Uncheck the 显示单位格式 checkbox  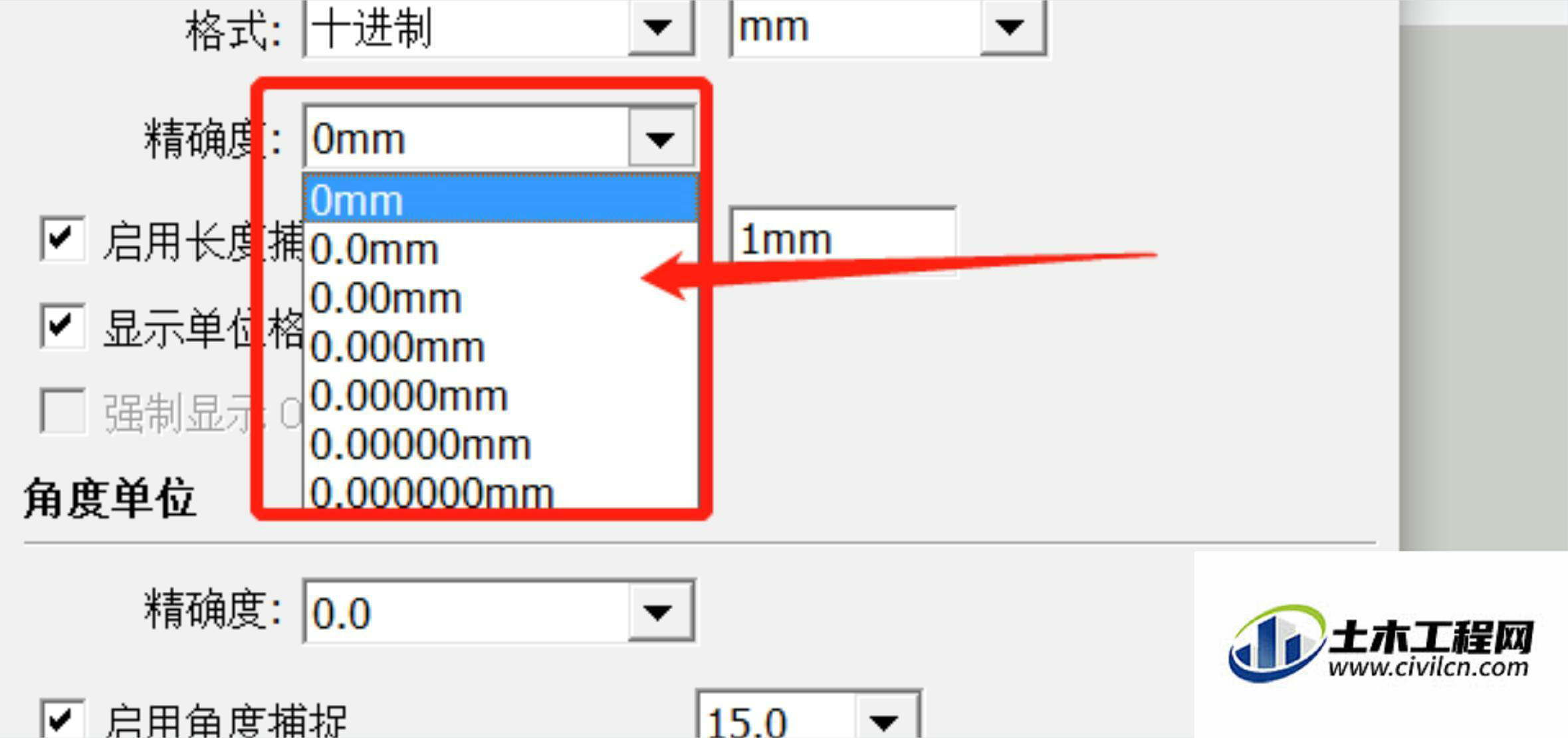(x=62, y=325)
